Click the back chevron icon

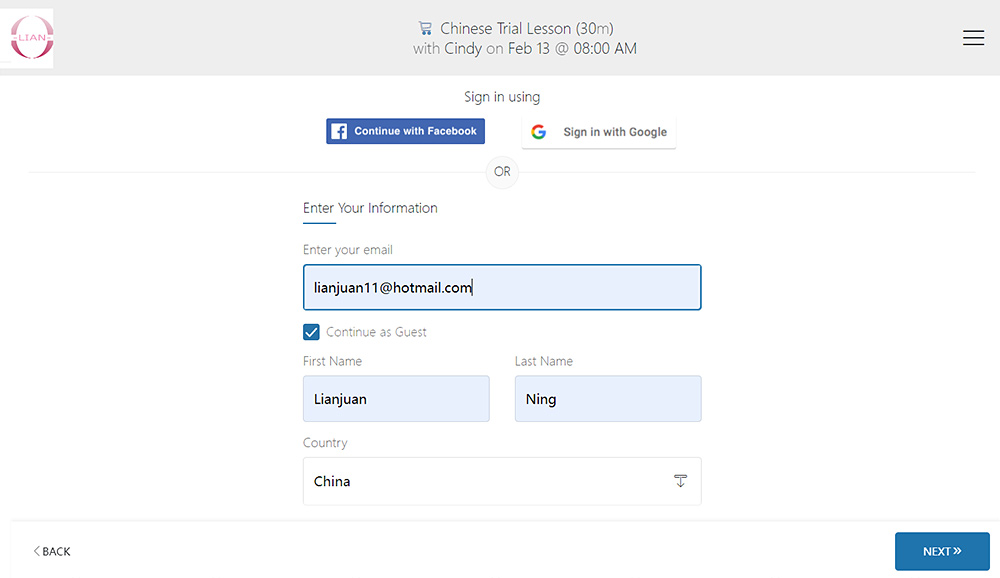click(x=36, y=551)
